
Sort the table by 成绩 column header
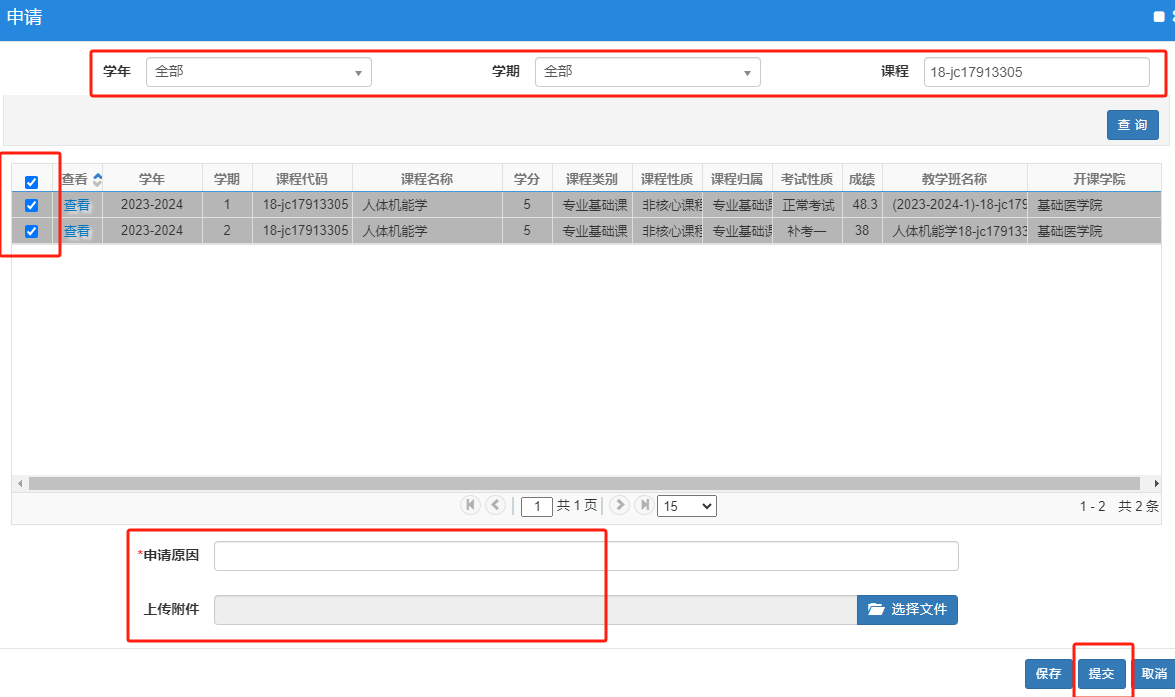pos(861,180)
